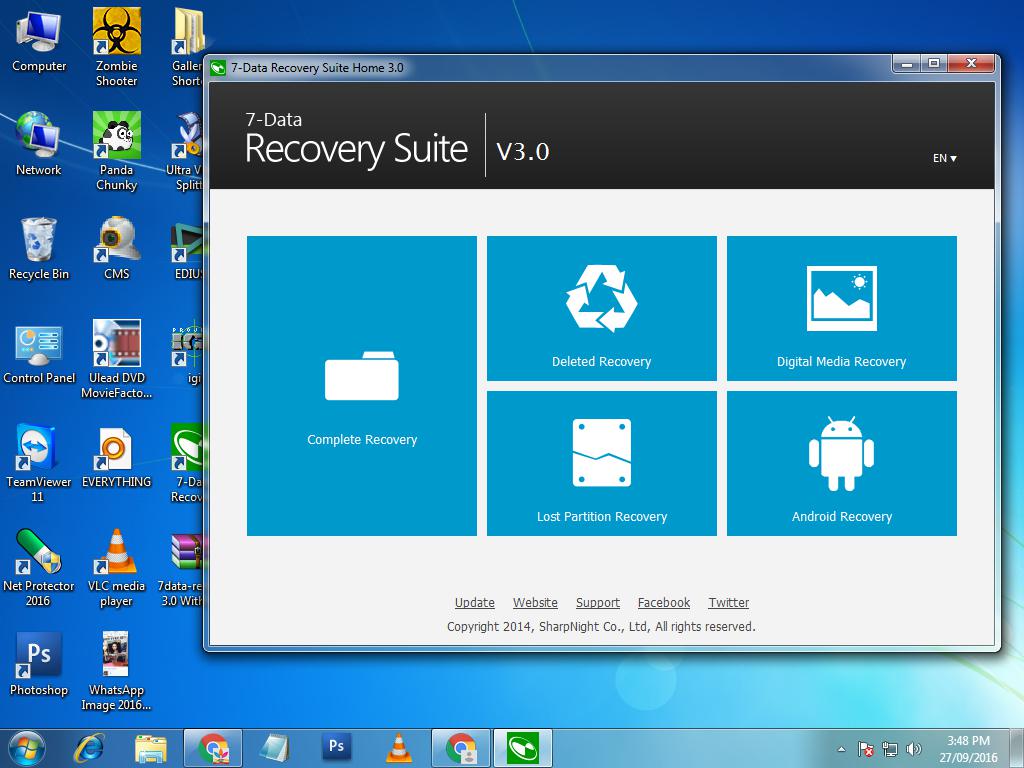Open Internet Explorer from the taskbar
Screen dimensions: 1024x768
pyautogui.click(x=90, y=747)
